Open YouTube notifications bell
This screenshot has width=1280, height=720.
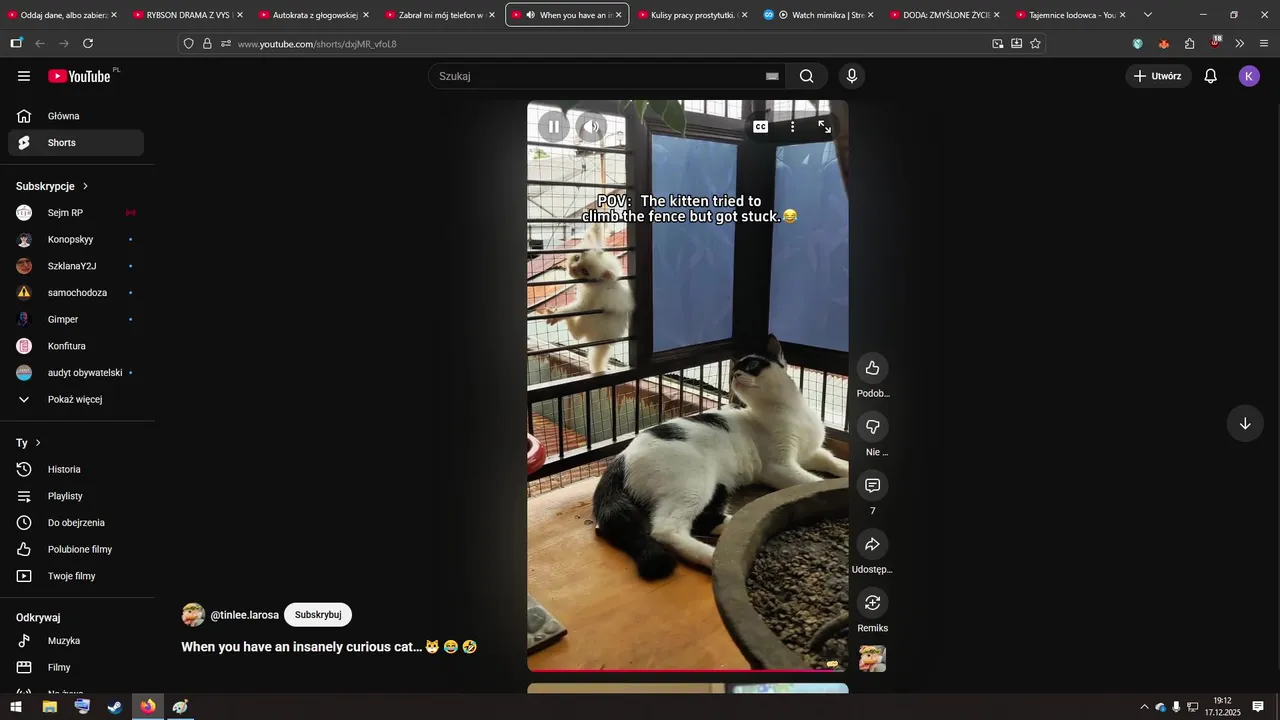(1210, 76)
